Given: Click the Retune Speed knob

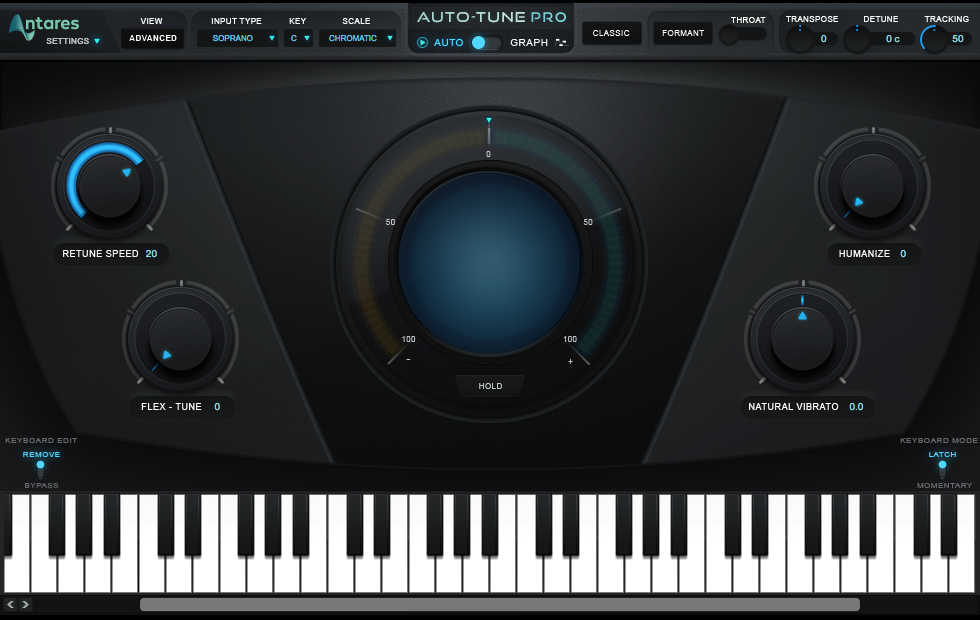Looking at the screenshot, I should [109, 184].
